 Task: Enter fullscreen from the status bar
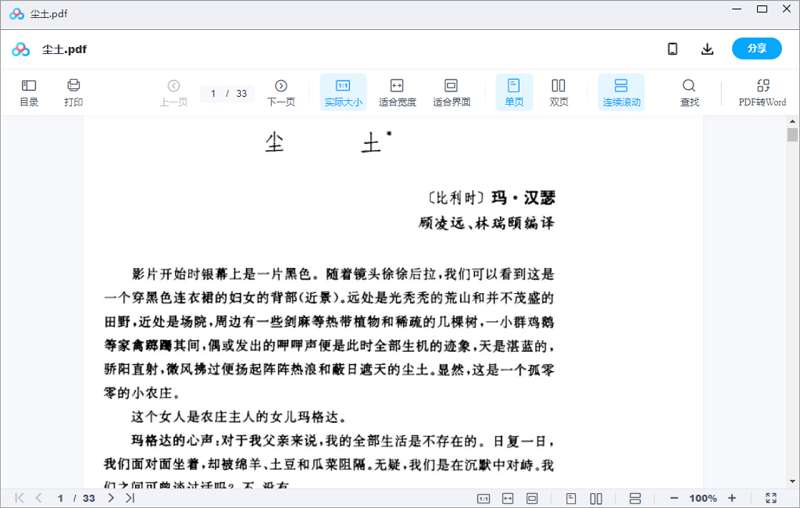771,498
